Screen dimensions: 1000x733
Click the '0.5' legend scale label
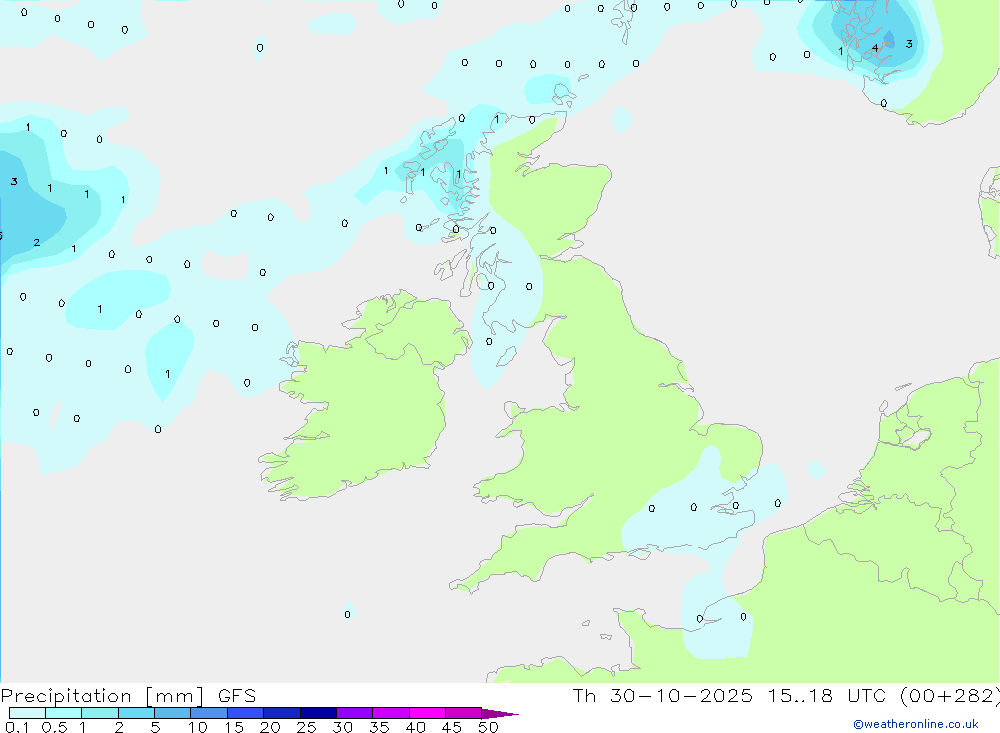(54, 727)
